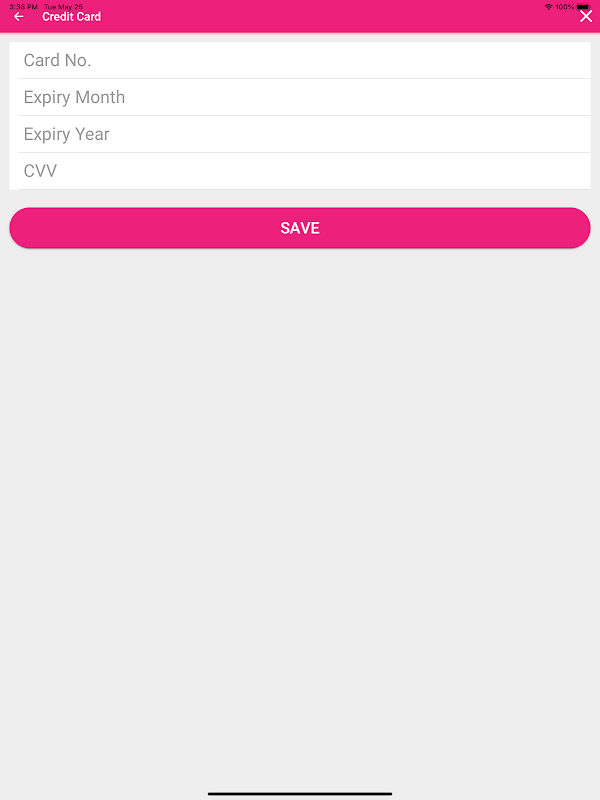Tap the empty gray area below SAVE
This screenshot has height=800, width=600.
(300, 500)
